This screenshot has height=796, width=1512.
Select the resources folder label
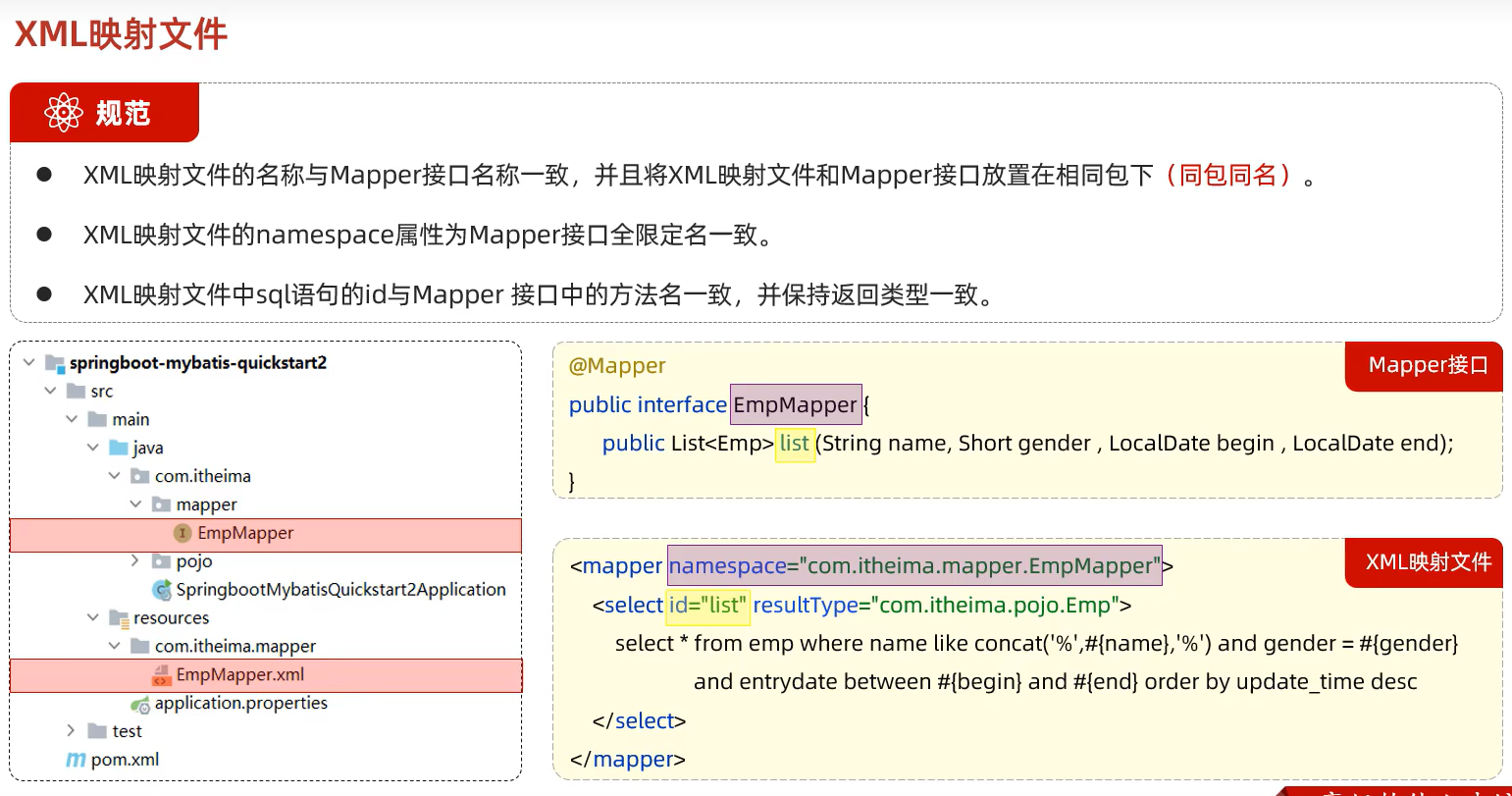pos(171,618)
